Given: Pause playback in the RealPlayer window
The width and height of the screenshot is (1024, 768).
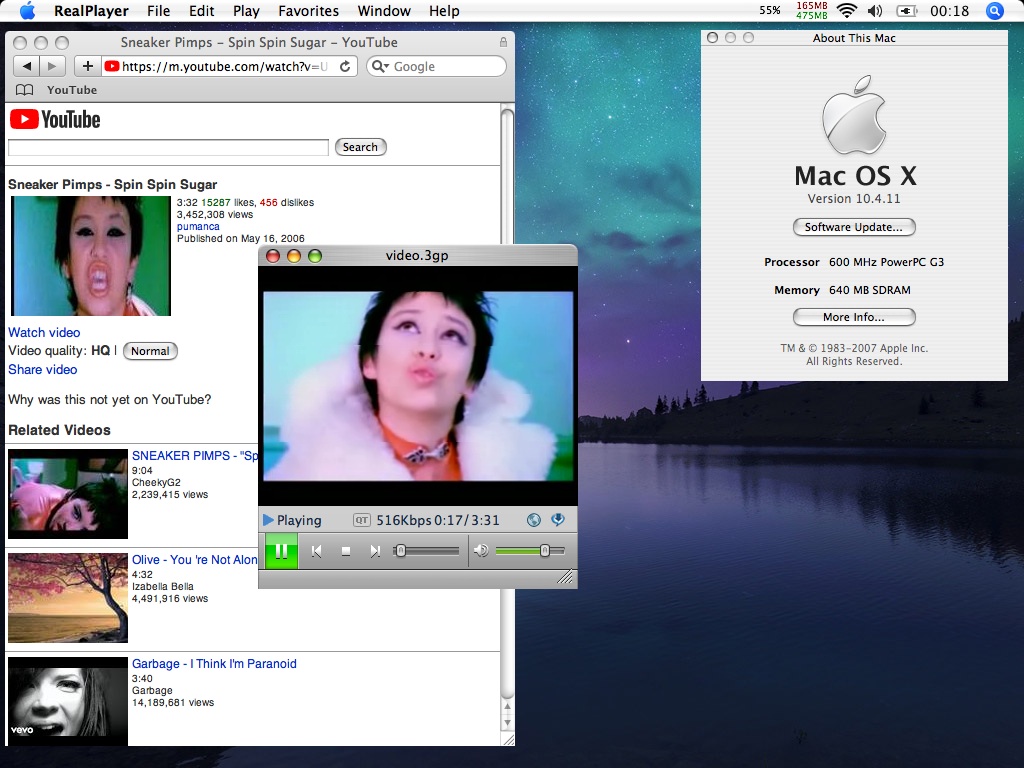Looking at the screenshot, I should [x=281, y=551].
